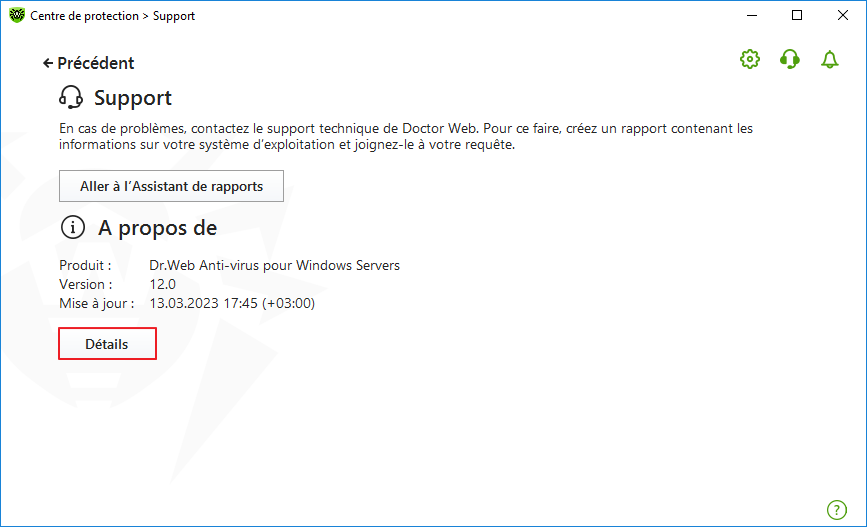Click the back arrow next to Précédent
This screenshot has width=867, height=527.
(x=48, y=64)
